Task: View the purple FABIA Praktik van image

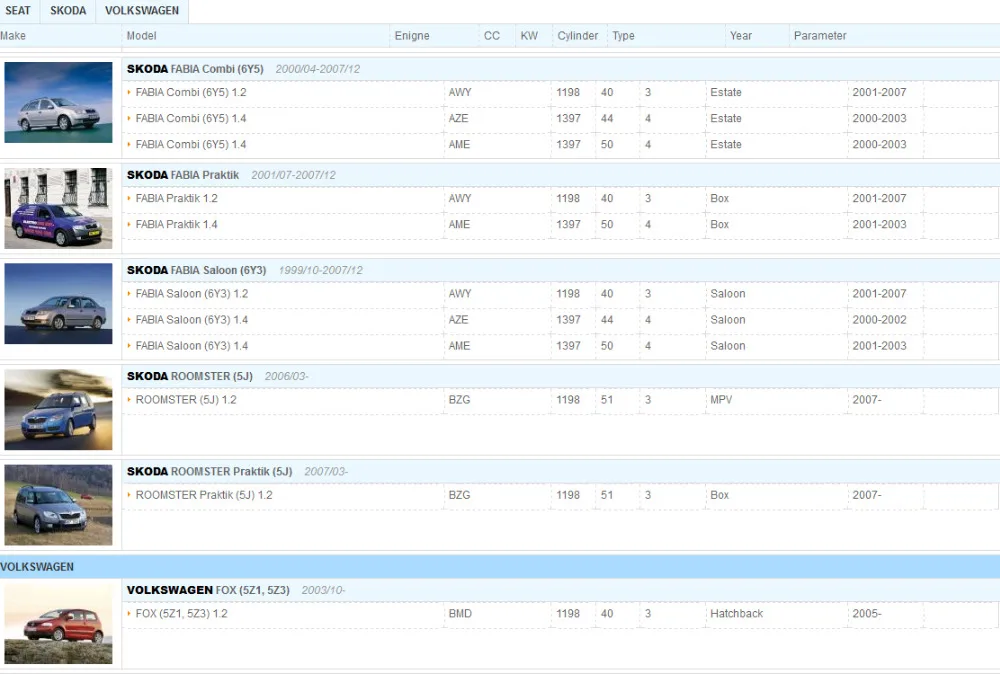Action: [58, 209]
